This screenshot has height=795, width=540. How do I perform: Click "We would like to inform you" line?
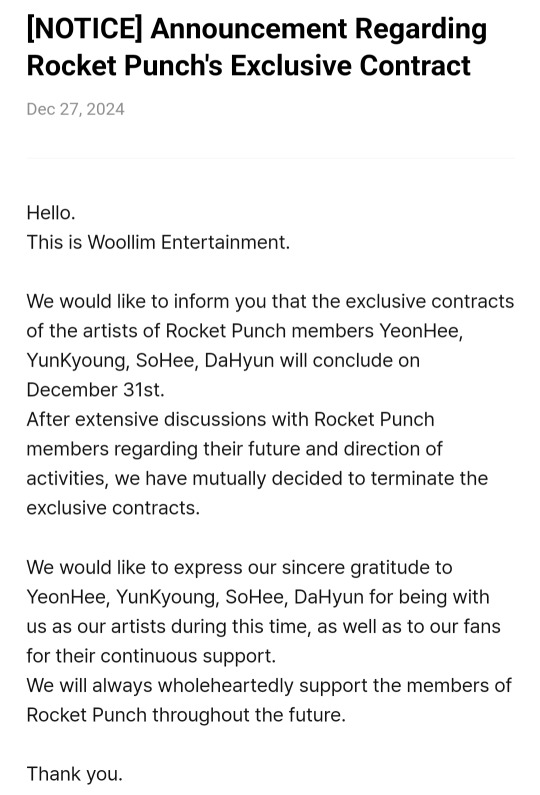coord(270,302)
